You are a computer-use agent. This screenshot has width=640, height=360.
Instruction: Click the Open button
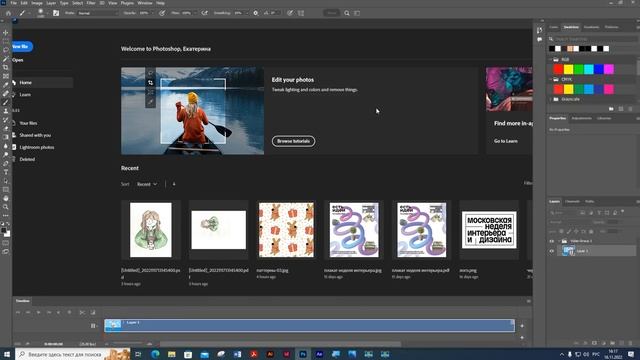click(18, 60)
